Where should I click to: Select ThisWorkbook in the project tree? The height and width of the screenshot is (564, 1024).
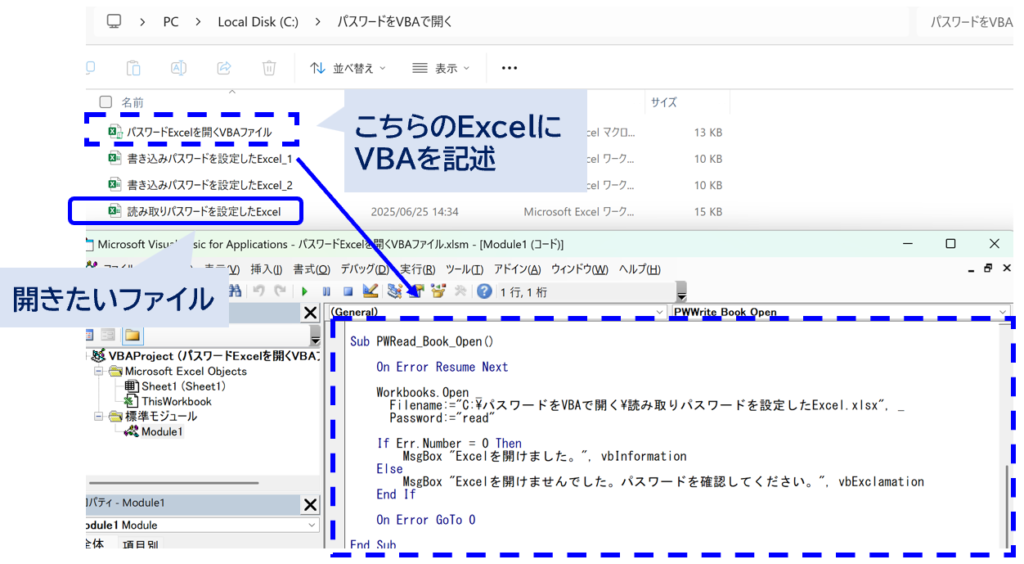pyautogui.click(x=176, y=401)
